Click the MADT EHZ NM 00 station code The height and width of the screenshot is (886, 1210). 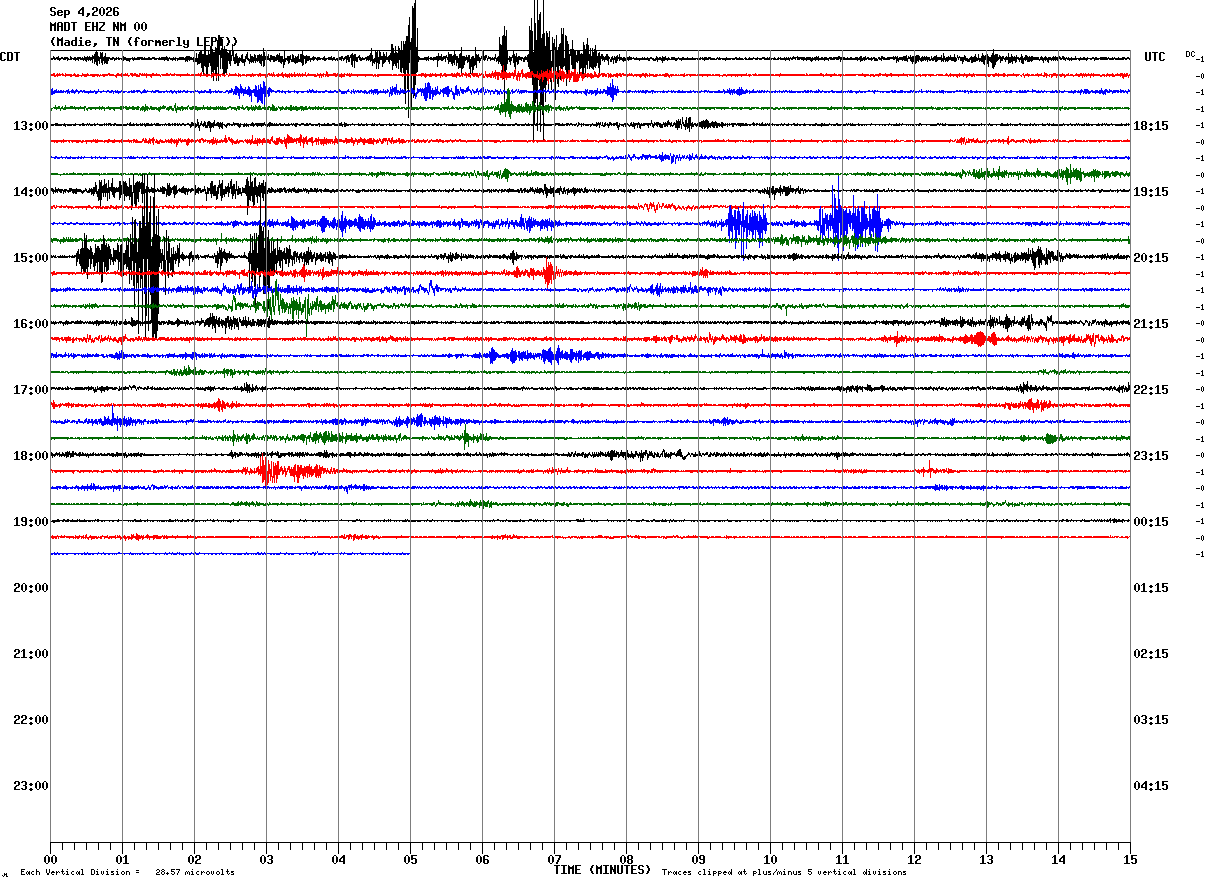coord(98,27)
